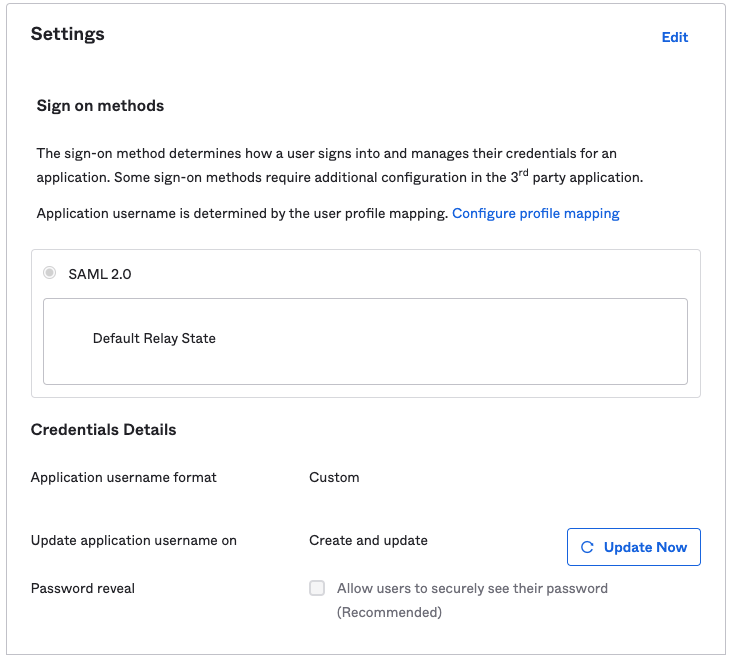The height and width of the screenshot is (660, 731).
Task: Click the Settings heading
Action: pos(68,34)
